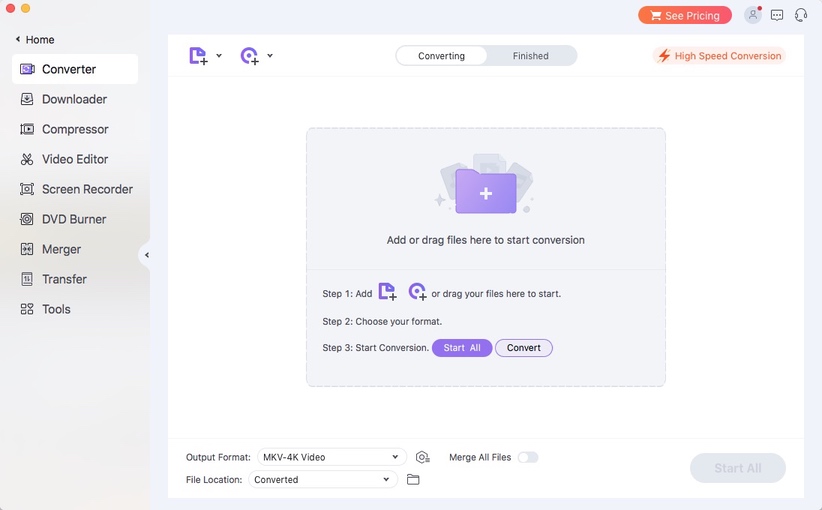This screenshot has width=822, height=510.
Task: Switch to the Finished tab
Action: 530,56
